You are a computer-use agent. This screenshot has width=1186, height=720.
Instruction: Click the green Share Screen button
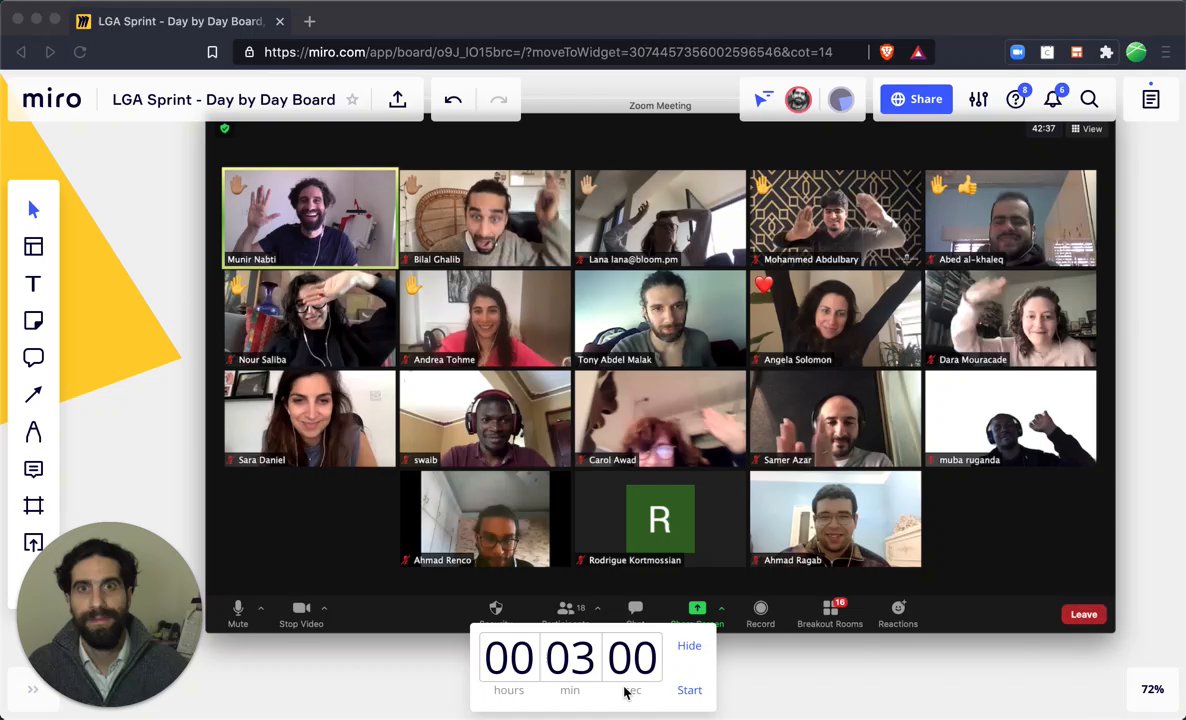(697, 608)
